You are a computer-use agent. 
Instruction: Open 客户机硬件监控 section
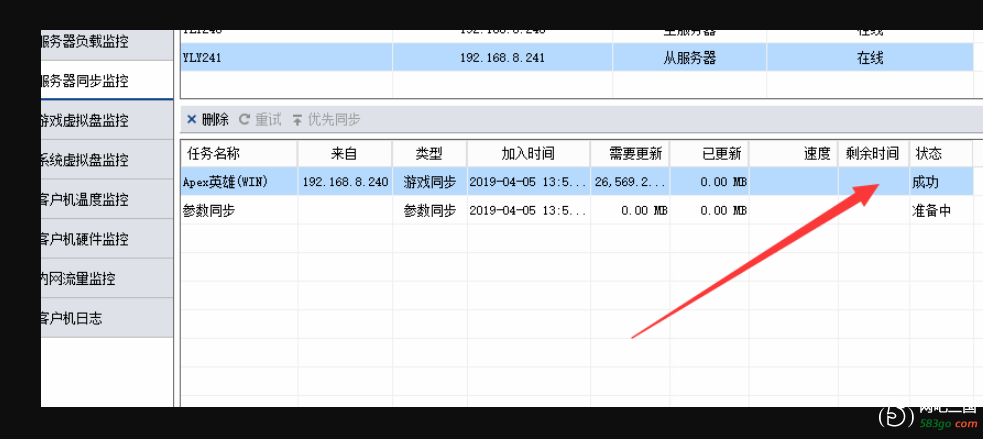pyautogui.click(x=107, y=239)
